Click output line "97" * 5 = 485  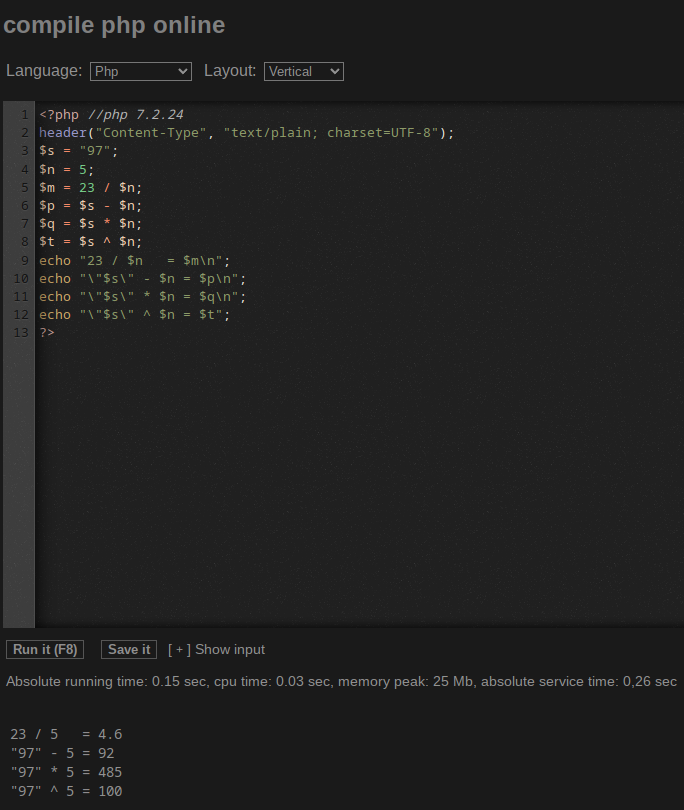click(66, 772)
